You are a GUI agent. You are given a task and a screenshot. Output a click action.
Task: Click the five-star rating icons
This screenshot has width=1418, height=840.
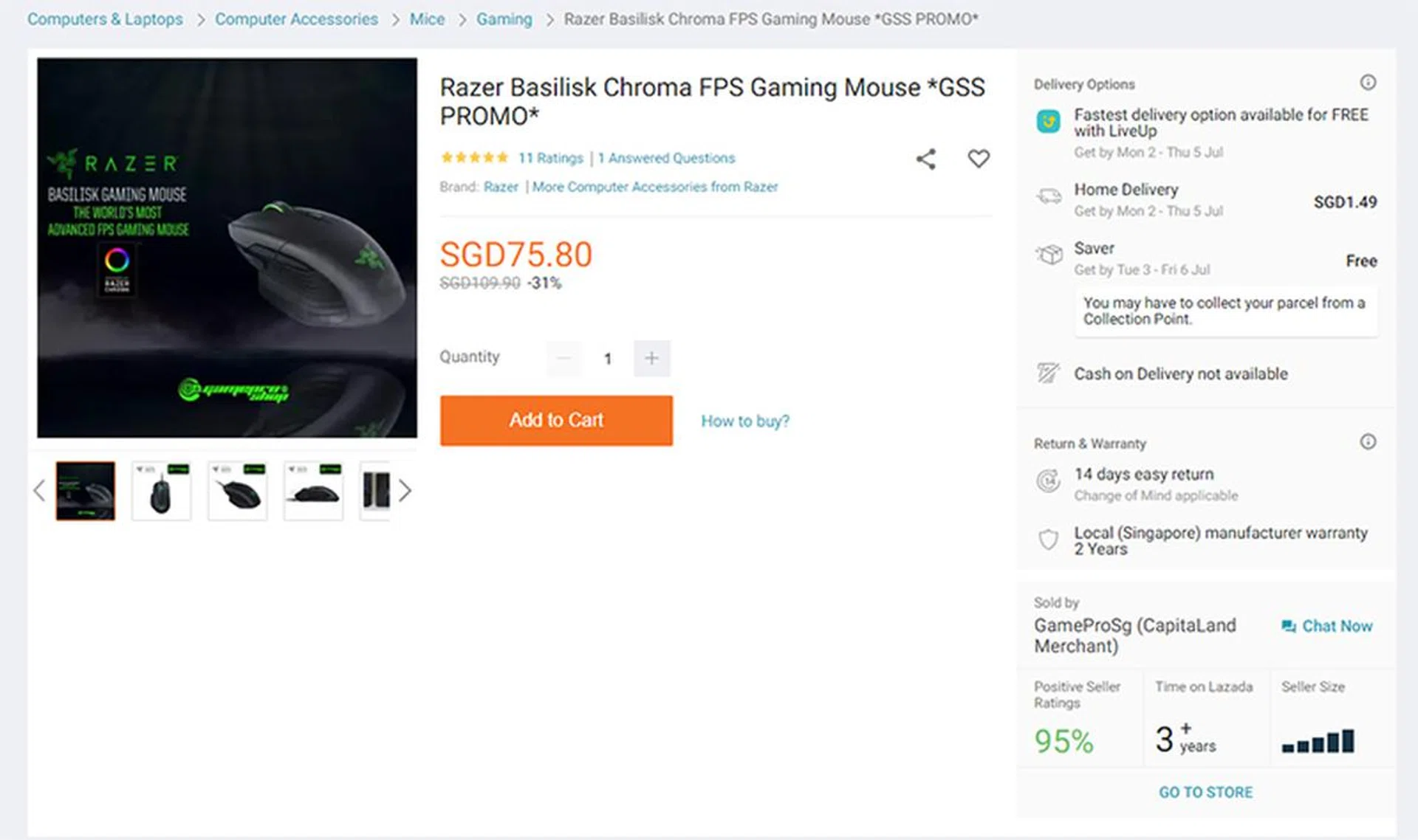474,157
